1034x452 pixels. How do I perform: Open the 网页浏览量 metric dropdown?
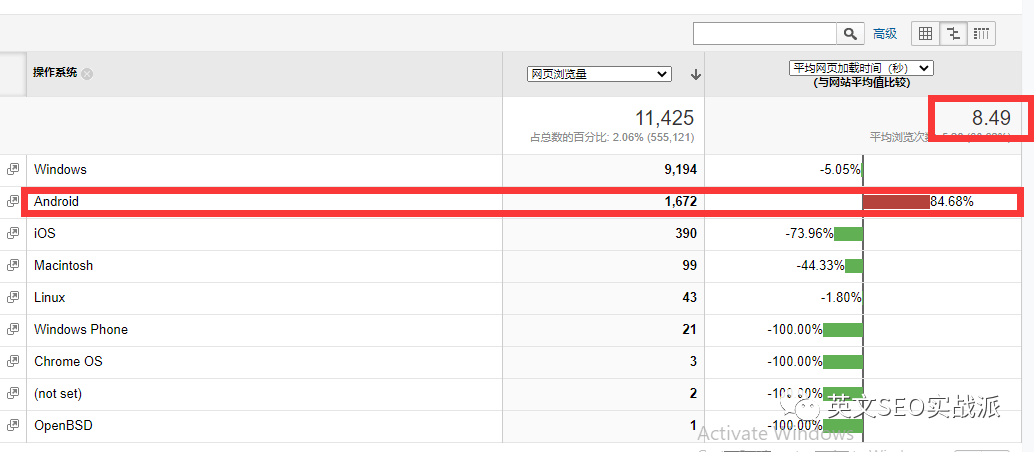pos(599,74)
